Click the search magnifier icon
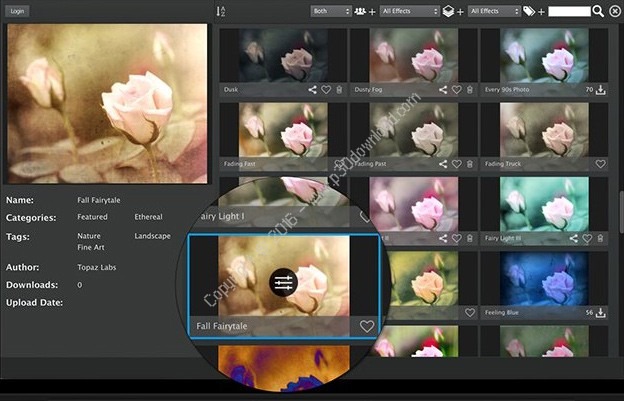624x401 pixels. pyautogui.click(x=598, y=11)
